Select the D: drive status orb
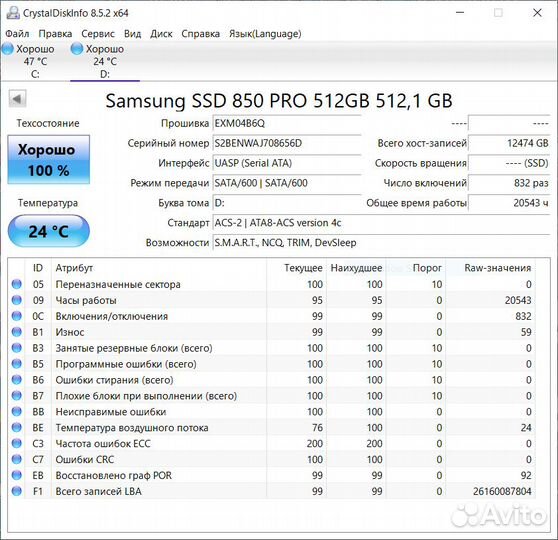The height and width of the screenshot is (540, 558). click(x=77, y=48)
